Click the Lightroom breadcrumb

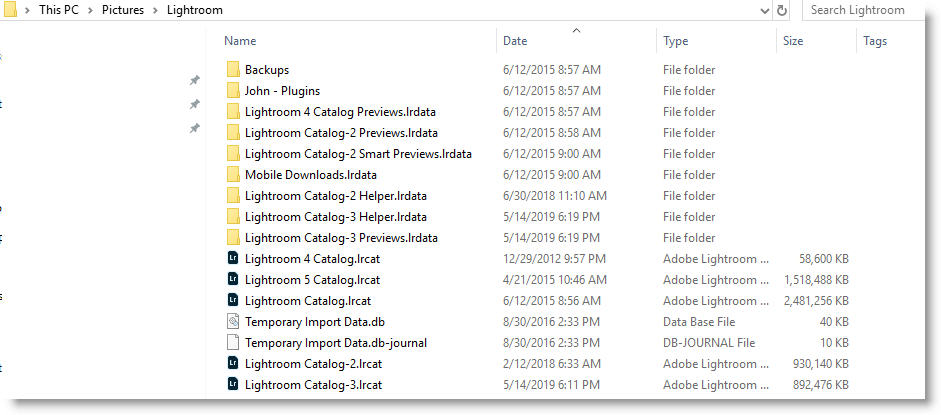pyautogui.click(x=194, y=10)
